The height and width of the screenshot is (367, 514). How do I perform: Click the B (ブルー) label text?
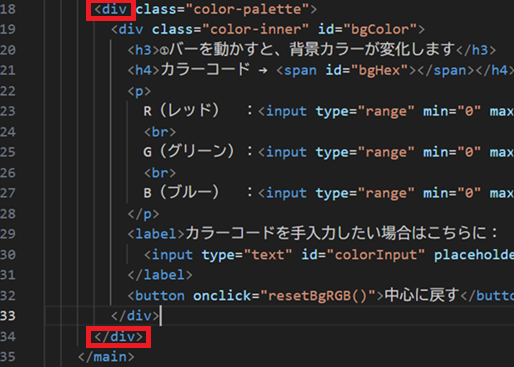pyautogui.click(x=181, y=193)
